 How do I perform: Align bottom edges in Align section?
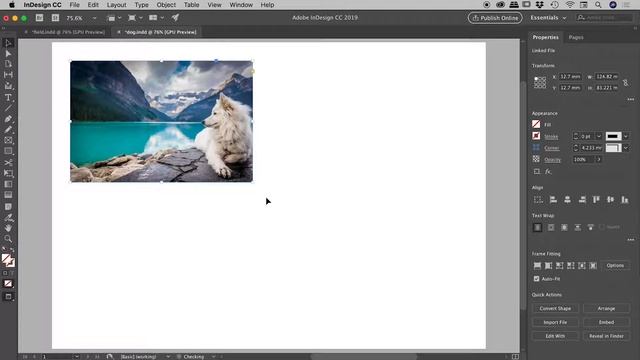coord(625,200)
